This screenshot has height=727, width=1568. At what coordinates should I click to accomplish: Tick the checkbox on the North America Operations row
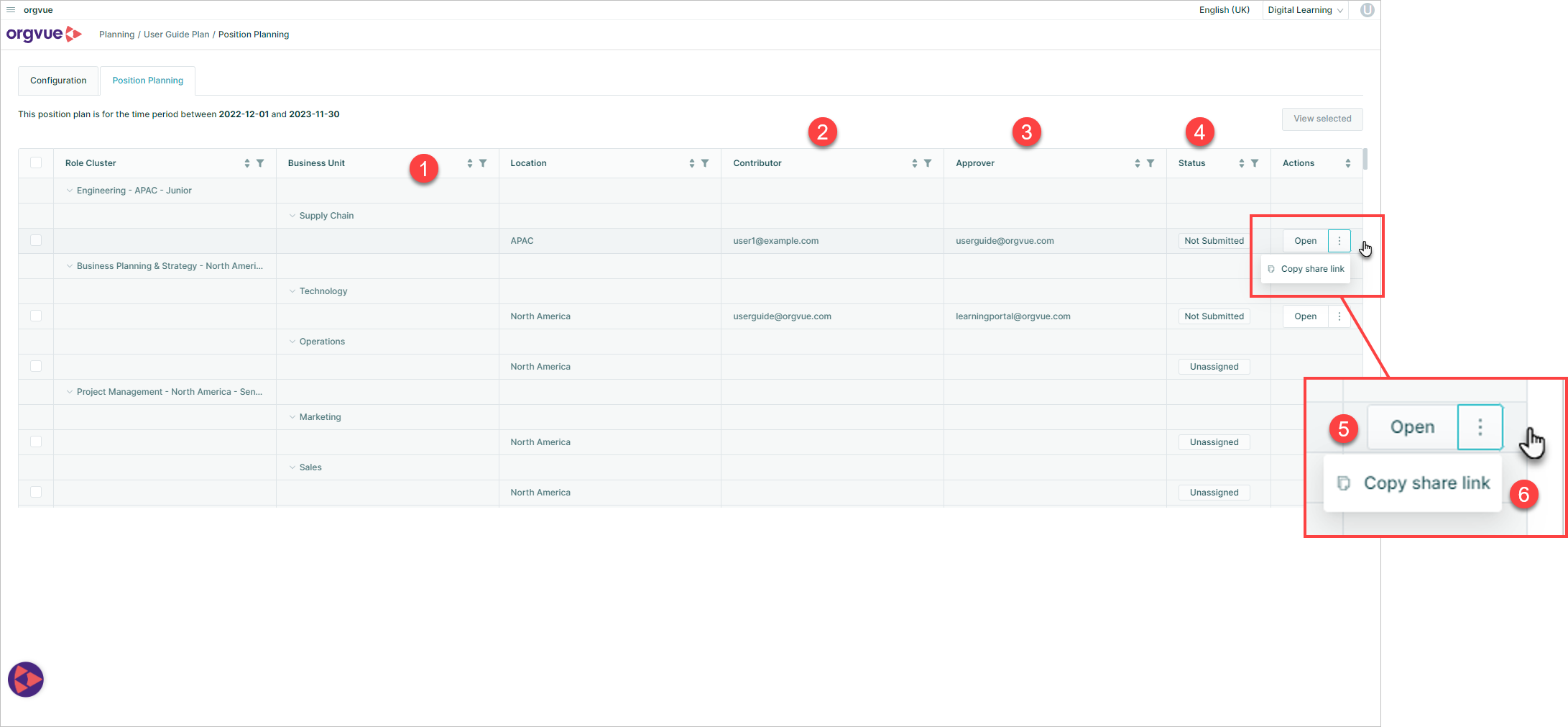[36, 366]
